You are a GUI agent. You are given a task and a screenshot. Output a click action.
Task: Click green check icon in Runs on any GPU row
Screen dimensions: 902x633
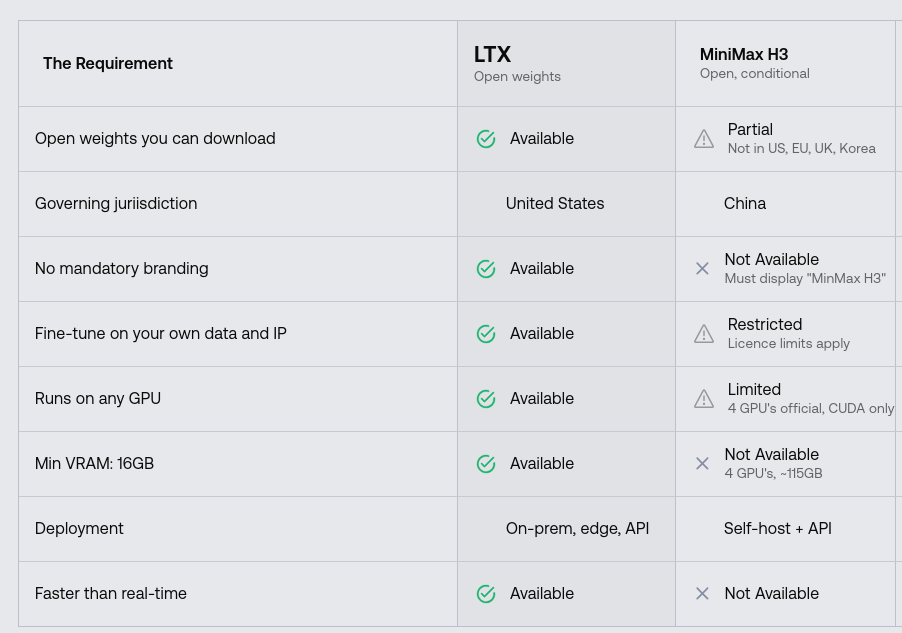pos(486,399)
